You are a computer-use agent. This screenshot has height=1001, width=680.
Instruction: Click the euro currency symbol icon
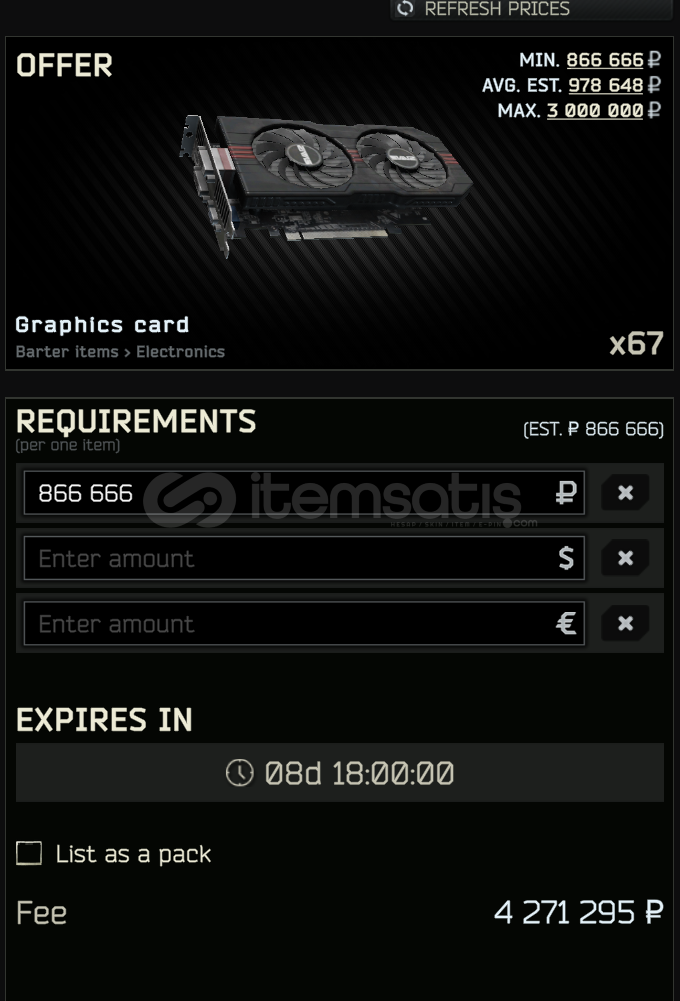(566, 623)
